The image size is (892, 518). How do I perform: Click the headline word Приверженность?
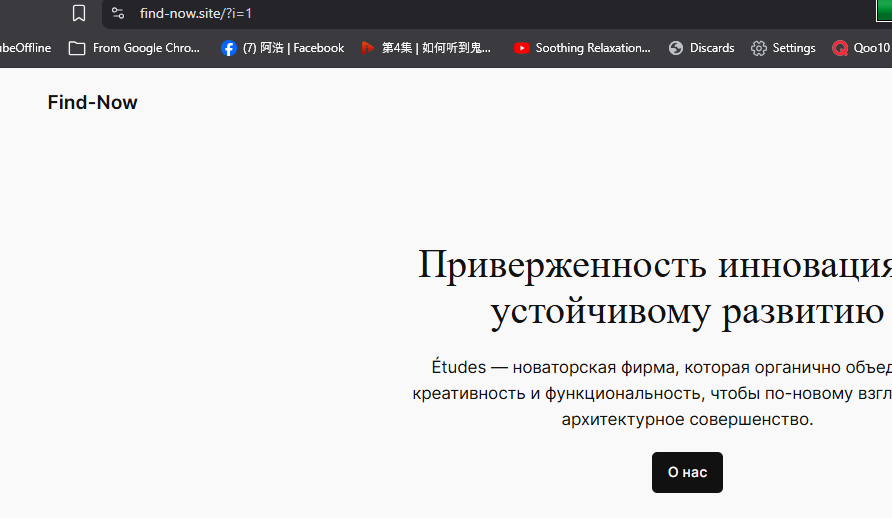tap(563, 266)
